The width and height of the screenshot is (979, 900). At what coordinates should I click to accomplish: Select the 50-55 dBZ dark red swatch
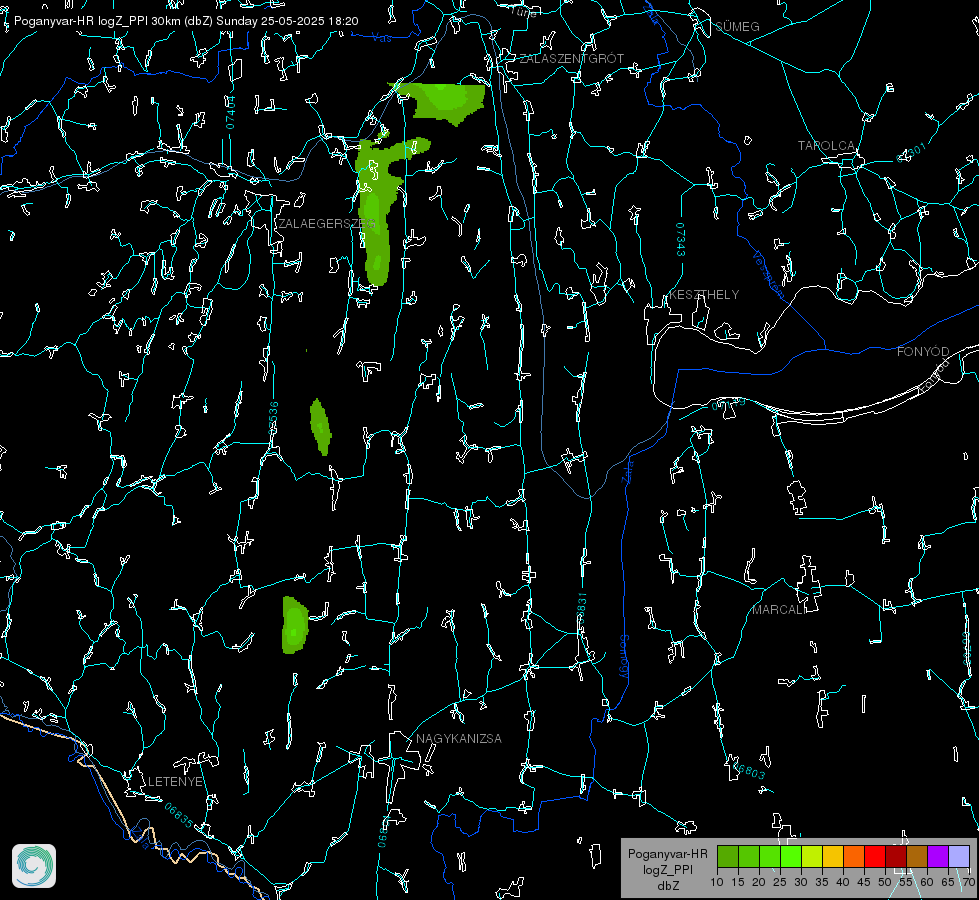tap(896, 856)
